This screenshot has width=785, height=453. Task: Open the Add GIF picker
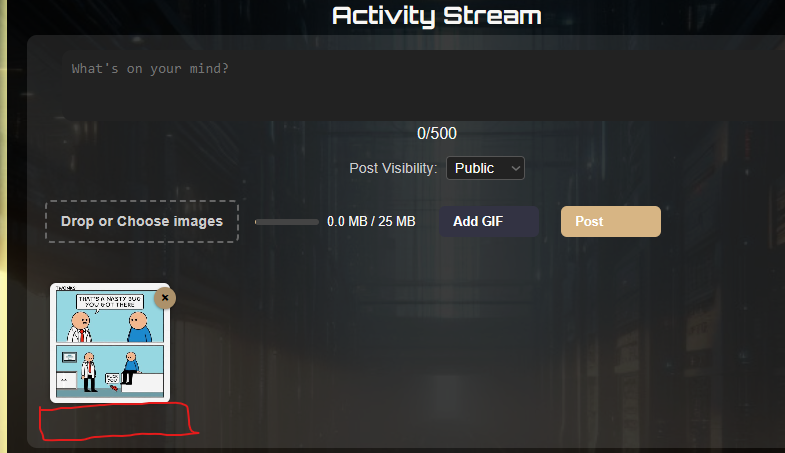pyautogui.click(x=489, y=221)
